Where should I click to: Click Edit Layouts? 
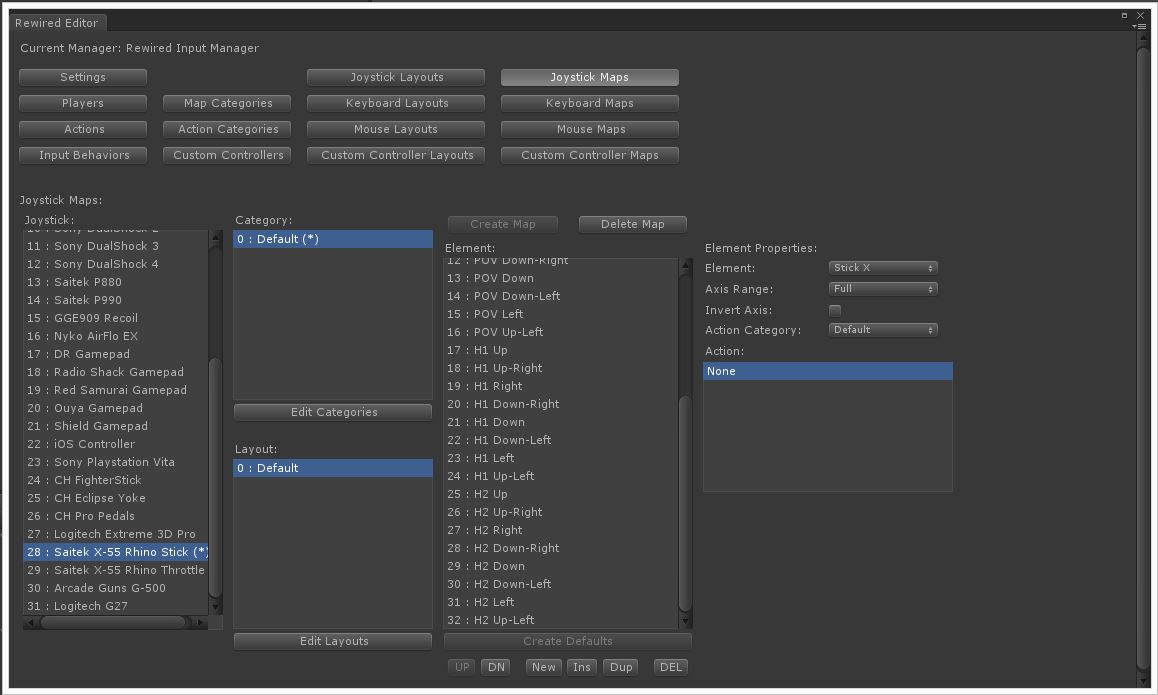(x=332, y=641)
